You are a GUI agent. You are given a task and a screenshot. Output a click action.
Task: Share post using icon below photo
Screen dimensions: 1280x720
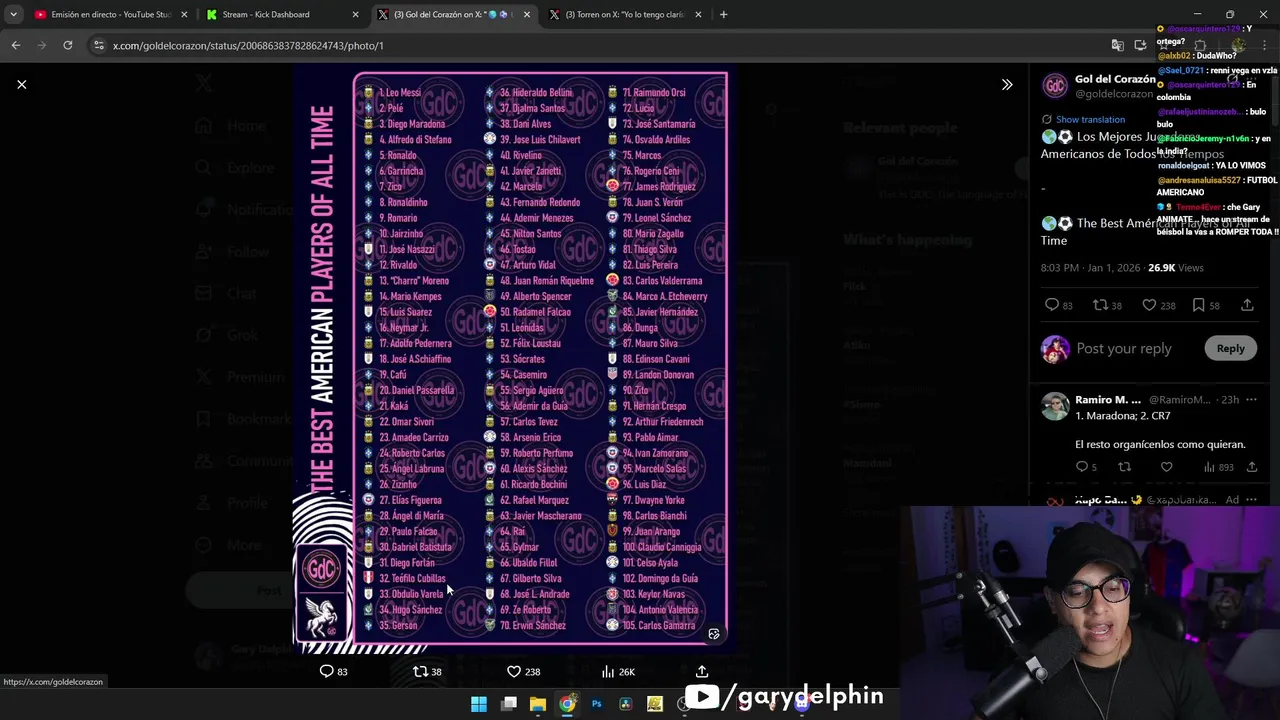[702, 671]
